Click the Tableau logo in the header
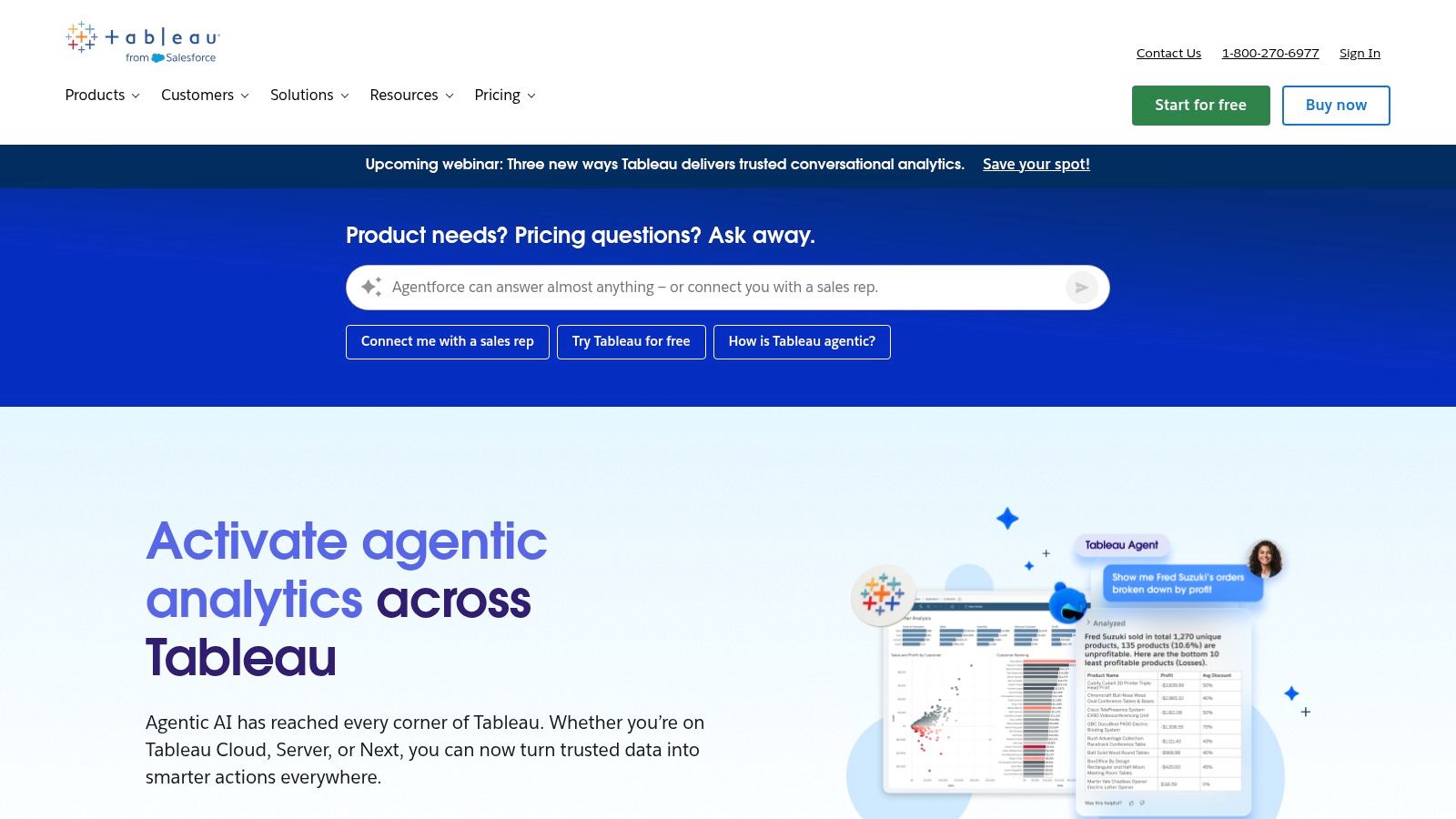 (x=143, y=42)
